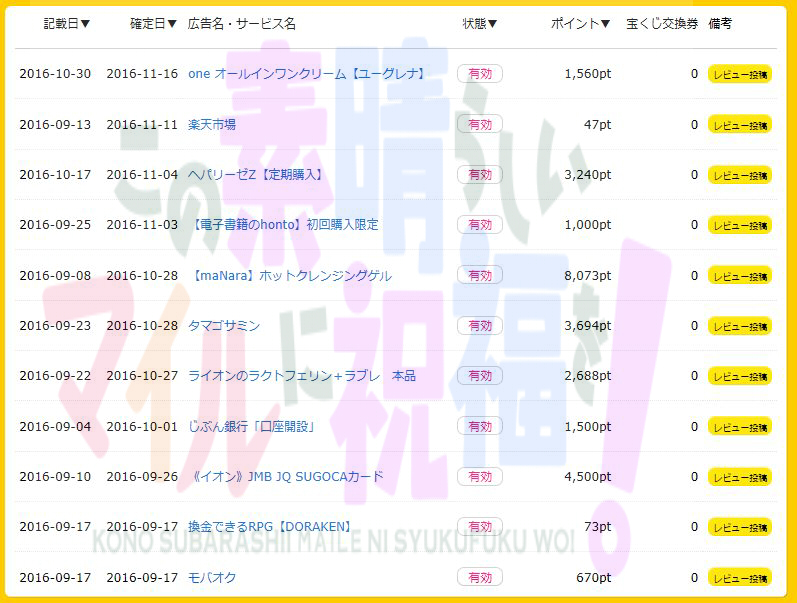Image resolution: width=797 pixels, height=603 pixels.
Task: Click レビュー投稿 button for タマゴサミン row
Action: [x=740, y=326]
